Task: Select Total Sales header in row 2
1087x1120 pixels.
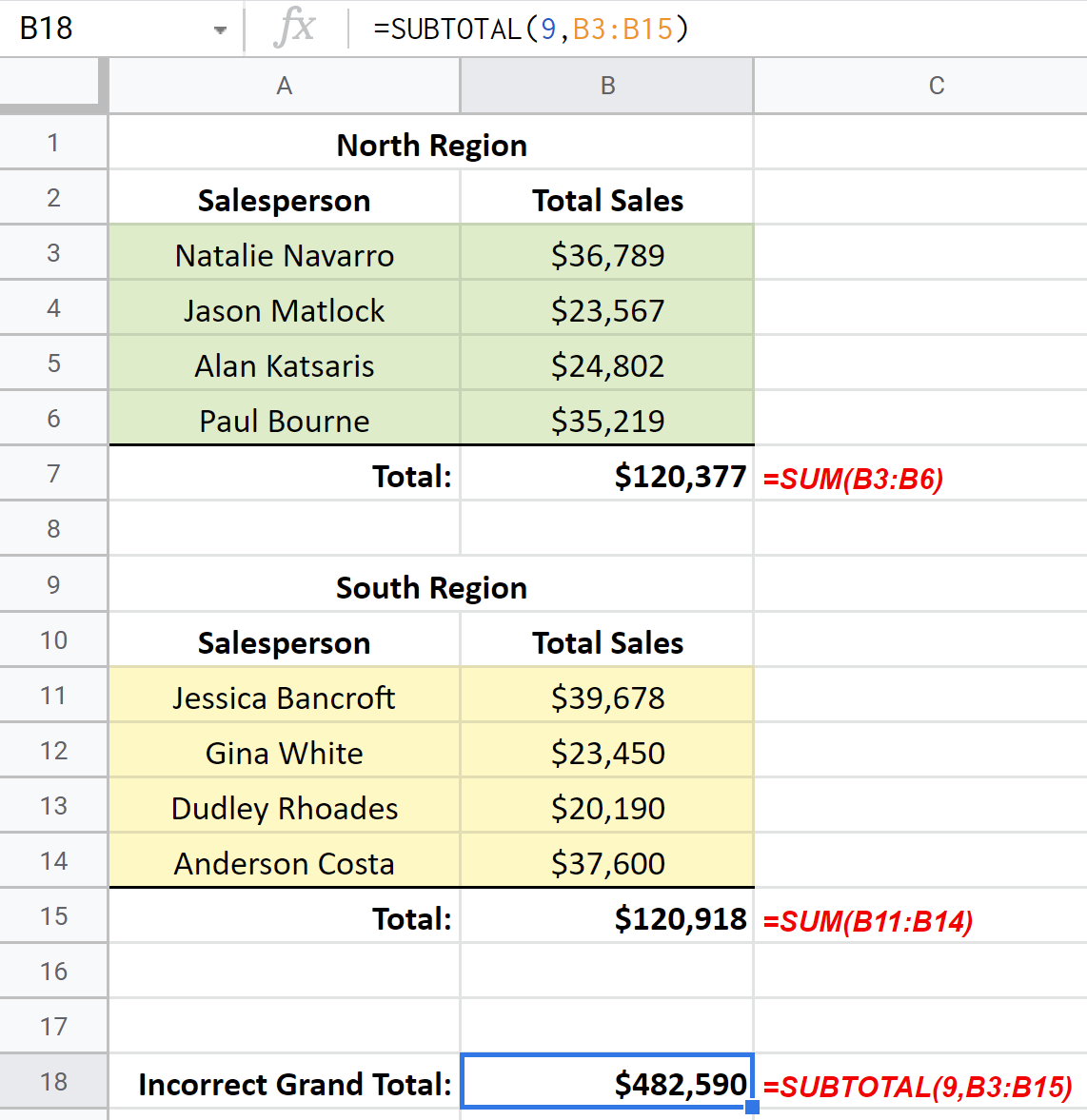Action: coord(607,199)
